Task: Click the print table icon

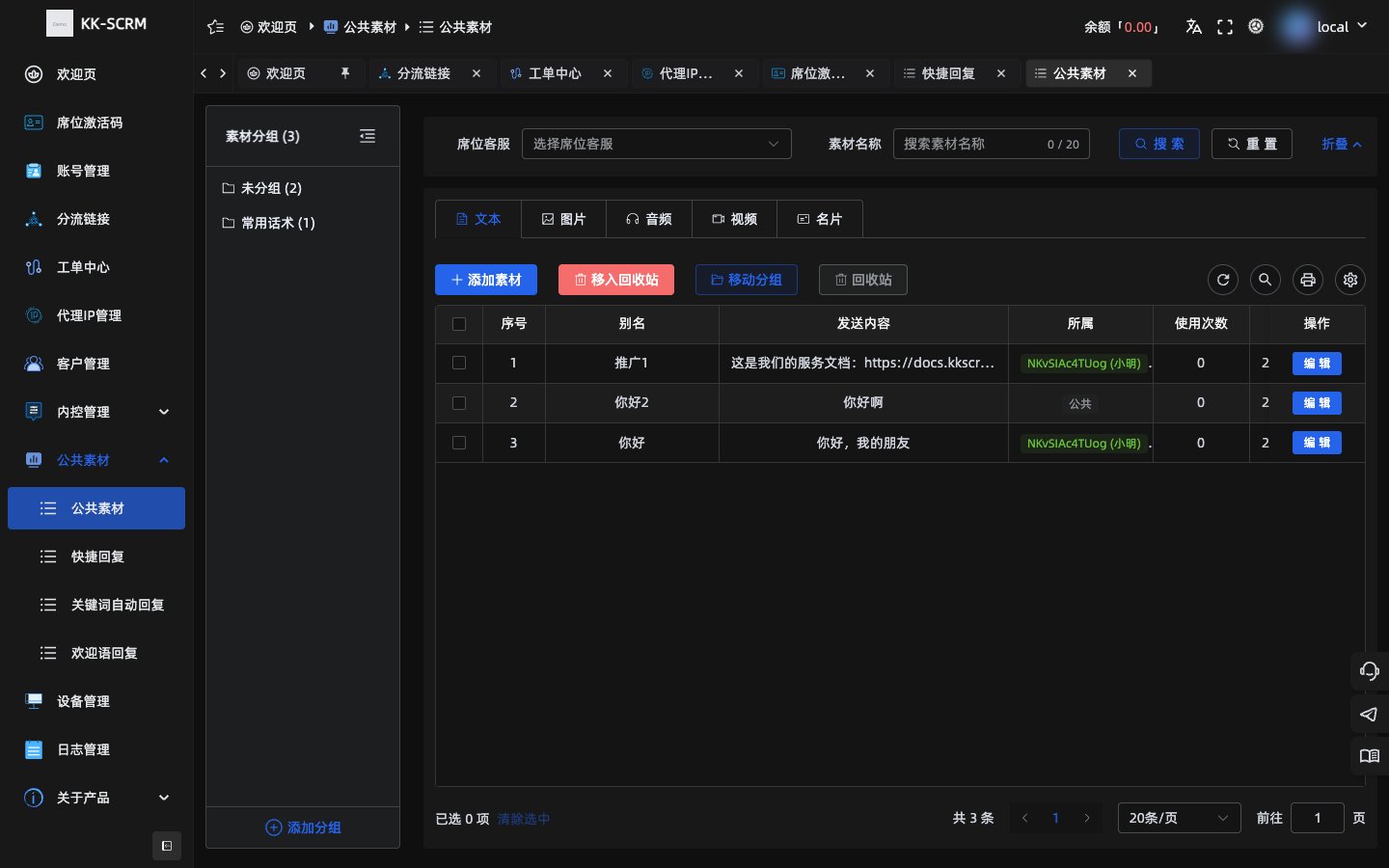Action: click(x=1308, y=280)
